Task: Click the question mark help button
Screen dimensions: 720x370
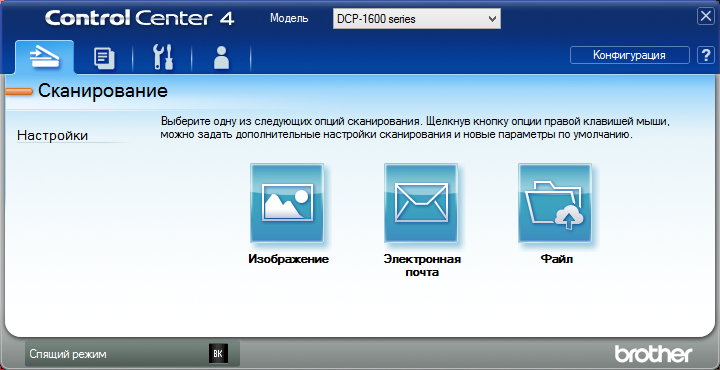Action: point(705,55)
